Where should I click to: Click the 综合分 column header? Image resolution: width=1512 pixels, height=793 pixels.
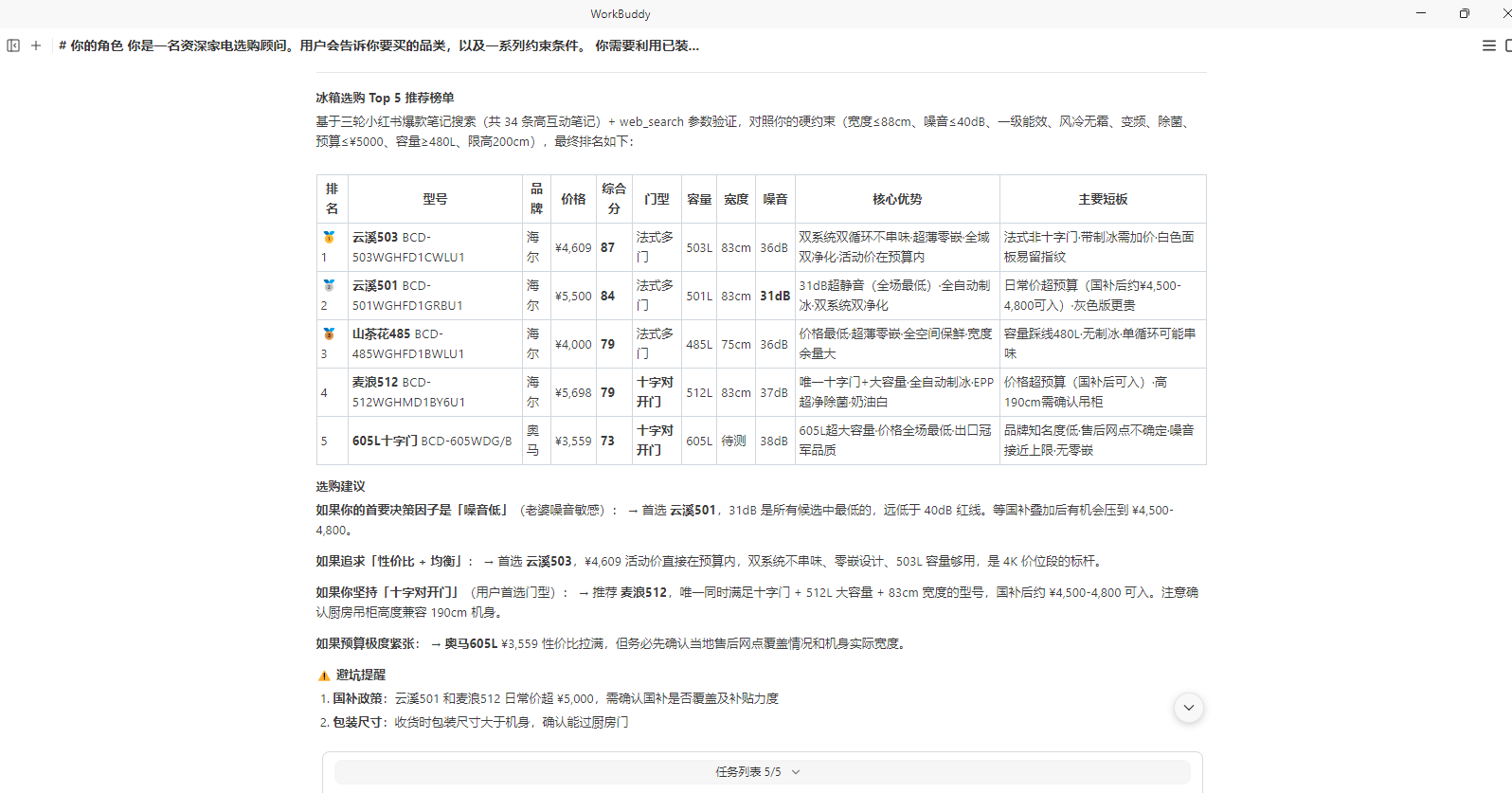(x=614, y=199)
